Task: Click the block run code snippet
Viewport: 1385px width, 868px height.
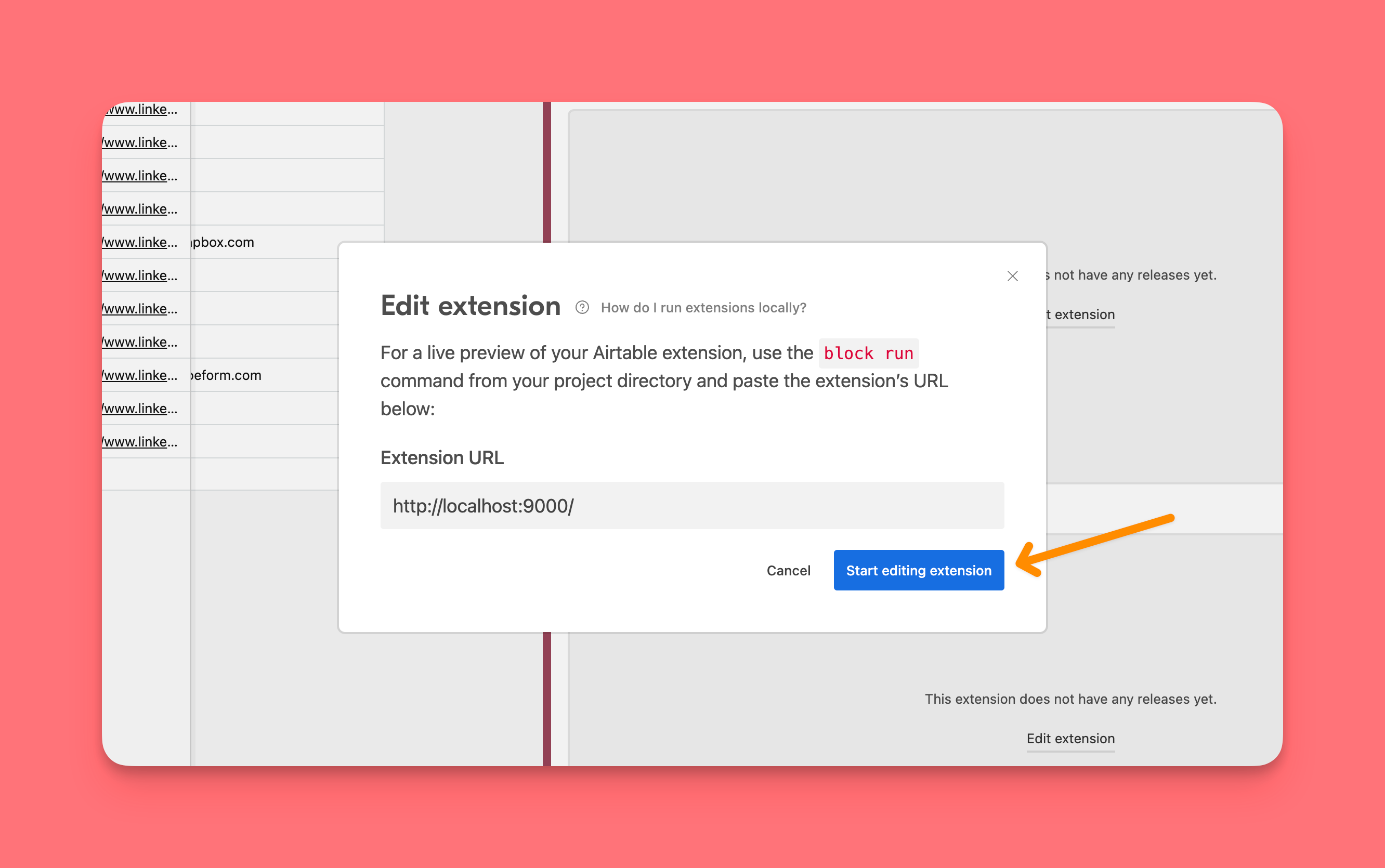Action: (868, 353)
